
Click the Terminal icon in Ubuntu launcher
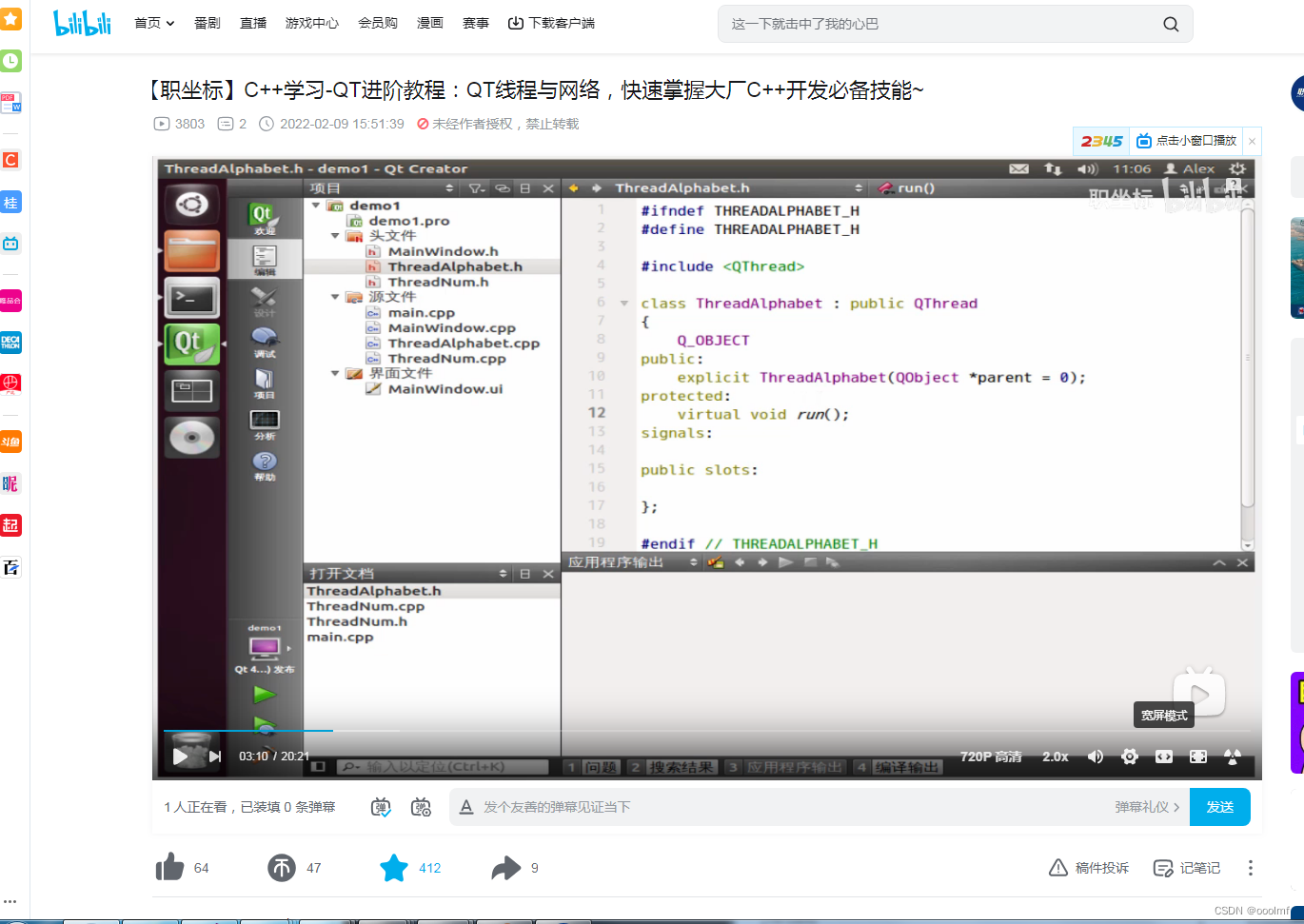[x=192, y=298]
